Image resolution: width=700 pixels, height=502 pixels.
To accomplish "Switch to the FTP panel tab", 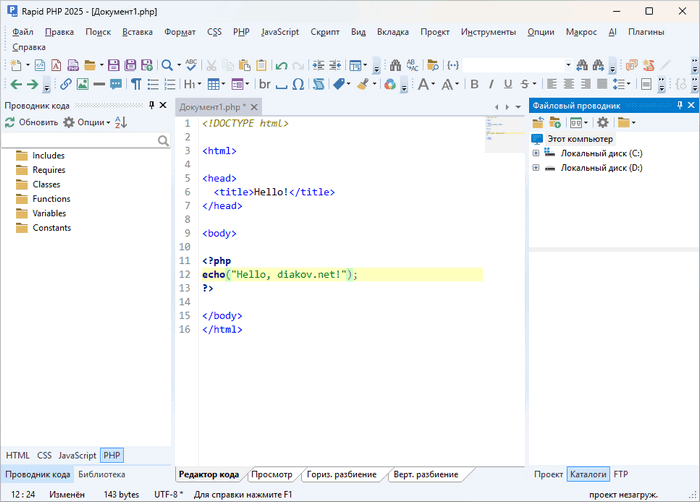I will 621,474.
